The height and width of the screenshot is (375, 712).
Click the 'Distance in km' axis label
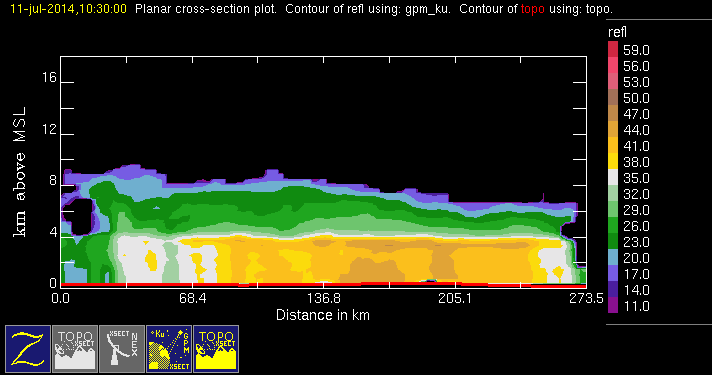coord(323,315)
